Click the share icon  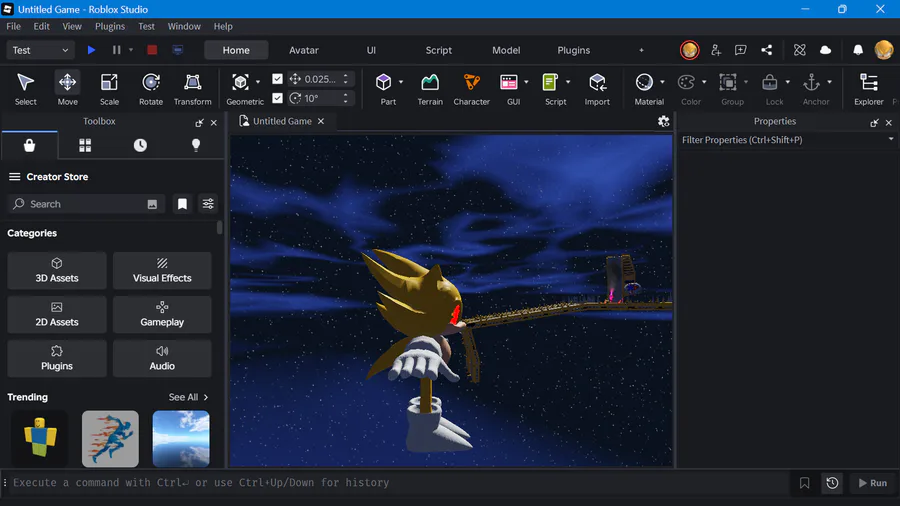point(766,50)
